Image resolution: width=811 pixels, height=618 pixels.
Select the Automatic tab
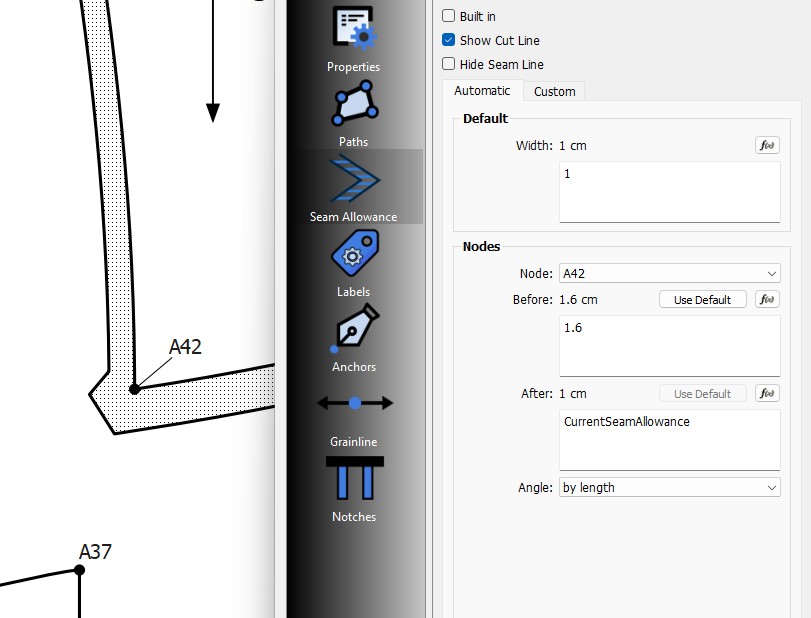pyautogui.click(x=482, y=91)
